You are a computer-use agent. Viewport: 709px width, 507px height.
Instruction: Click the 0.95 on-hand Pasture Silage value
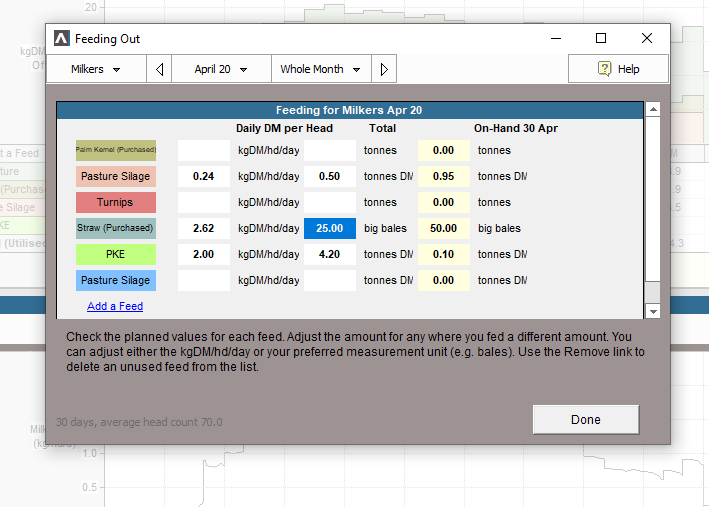click(x=444, y=176)
